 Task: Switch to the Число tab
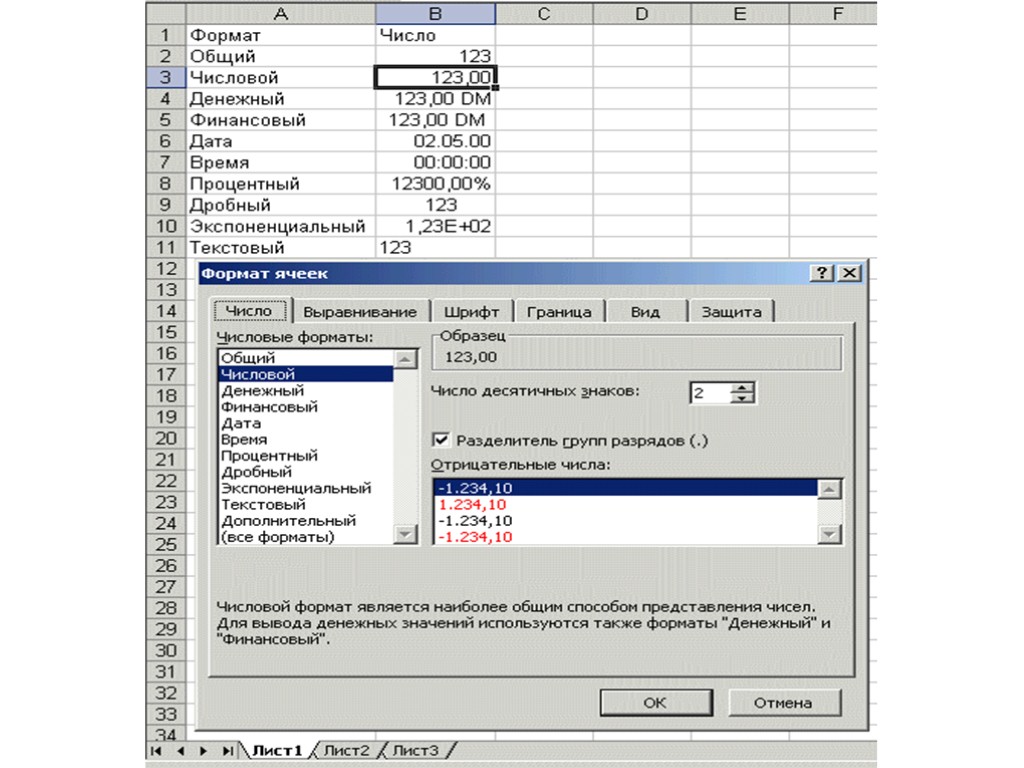[x=249, y=311]
